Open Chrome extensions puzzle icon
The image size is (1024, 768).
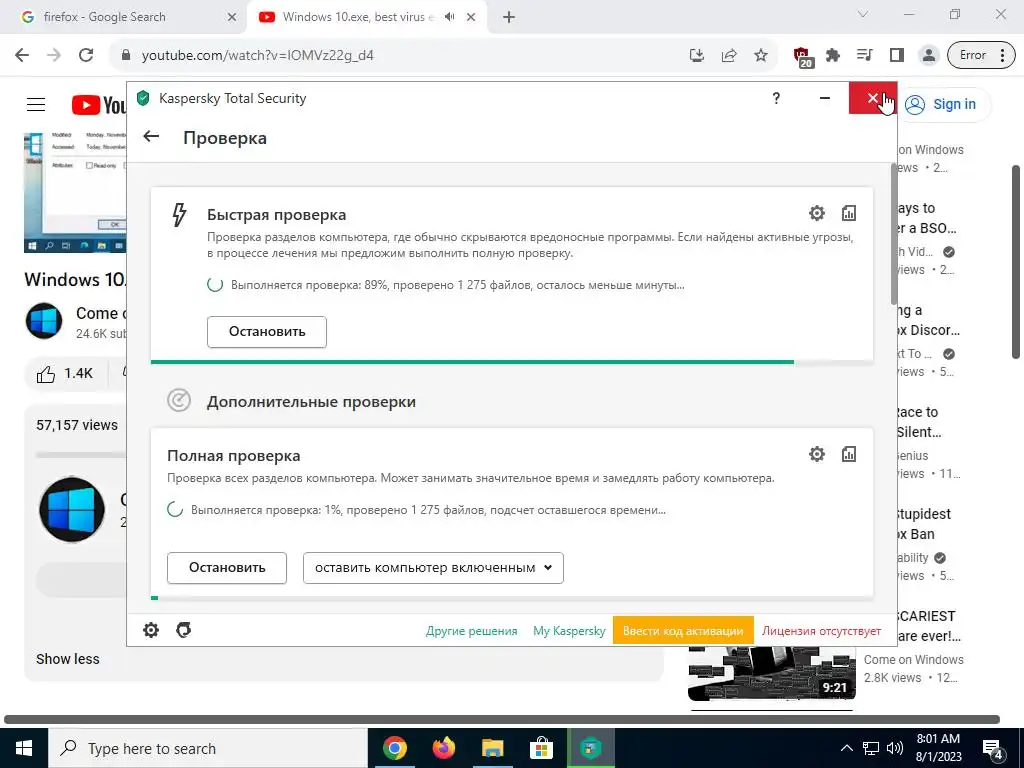click(x=833, y=56)
